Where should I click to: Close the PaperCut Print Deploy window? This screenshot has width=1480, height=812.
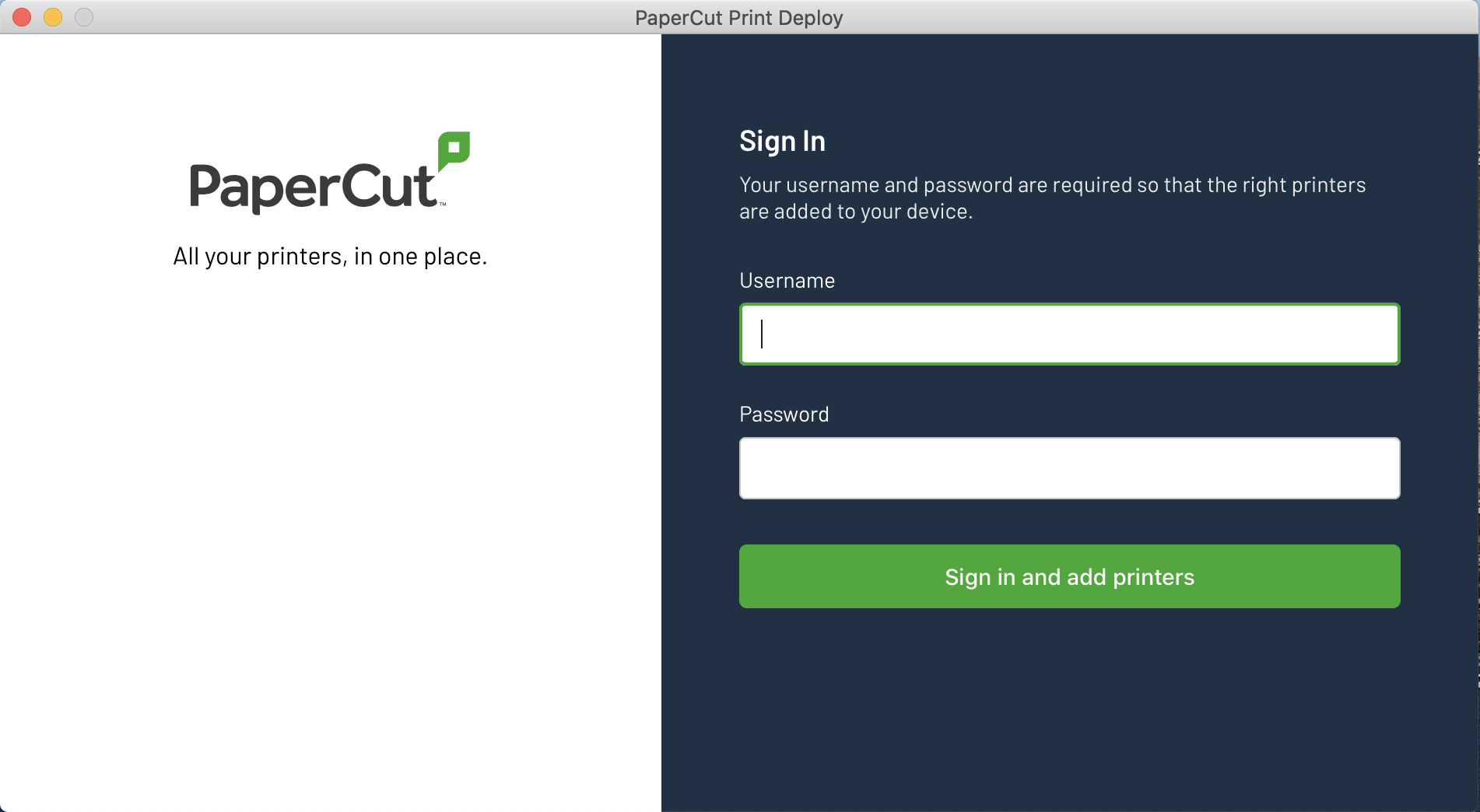(x=22, y=17)
